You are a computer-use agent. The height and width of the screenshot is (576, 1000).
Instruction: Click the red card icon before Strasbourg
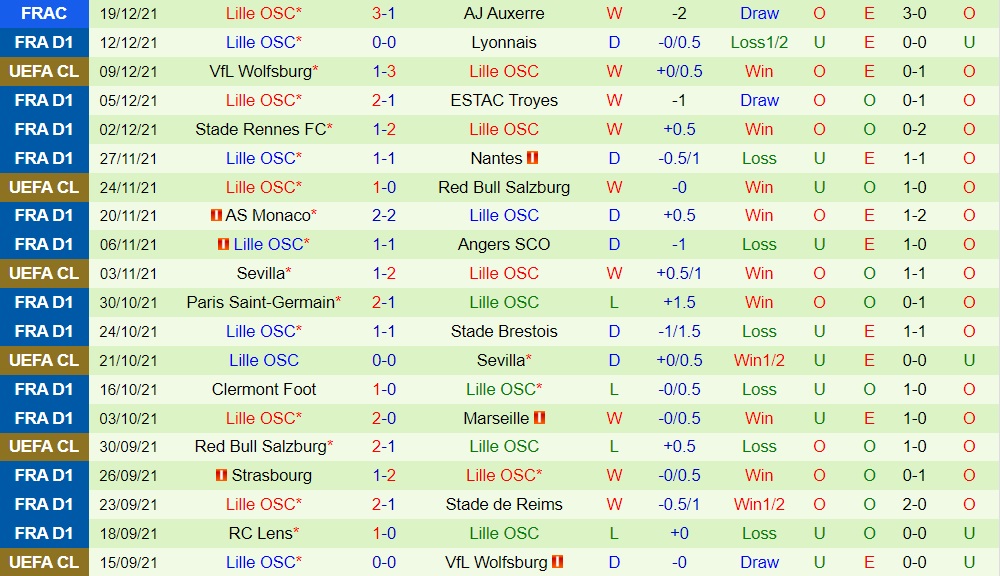pyautogui.click(x=221, y=475)
